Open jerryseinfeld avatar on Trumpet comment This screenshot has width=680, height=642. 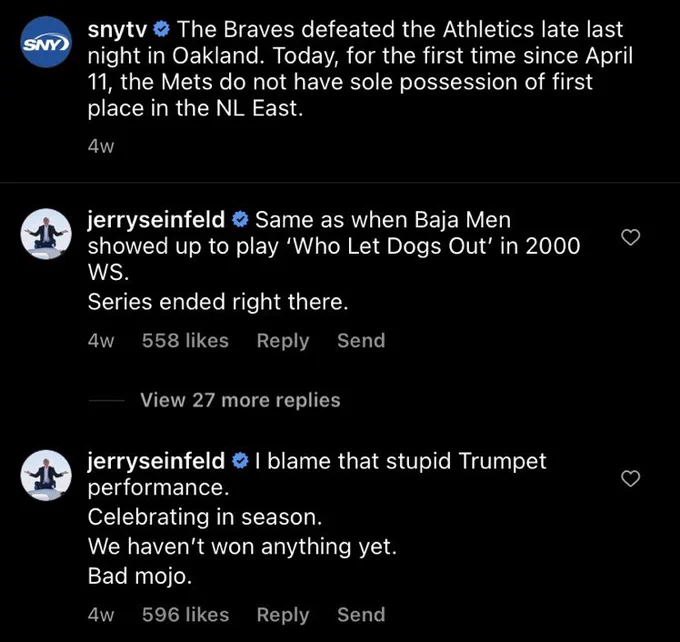[x=46, y=475]
